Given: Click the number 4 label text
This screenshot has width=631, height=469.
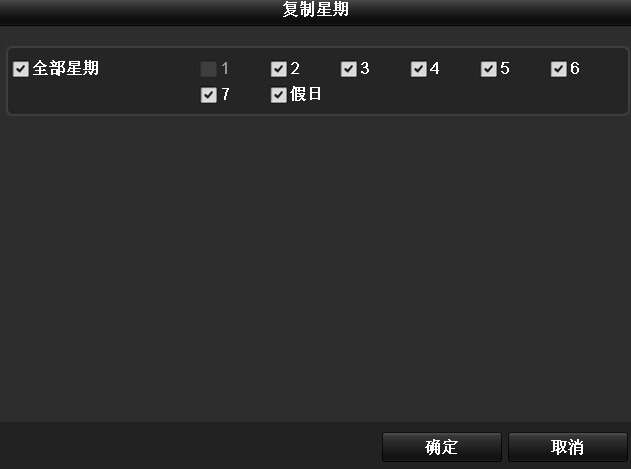Looking at the screenshot, I should tap(435, 68).
